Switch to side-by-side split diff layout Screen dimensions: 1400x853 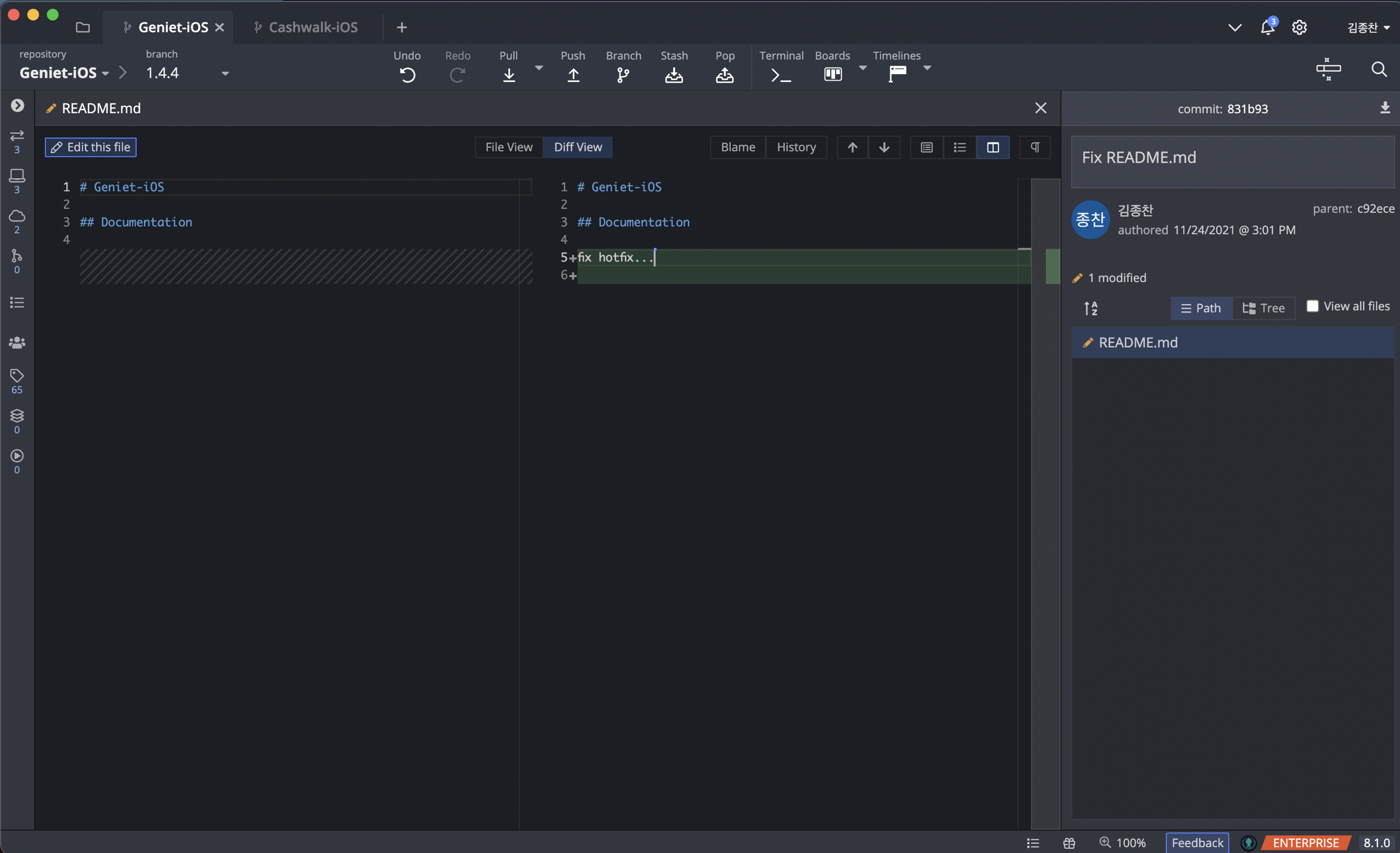(x=993, y=147)
